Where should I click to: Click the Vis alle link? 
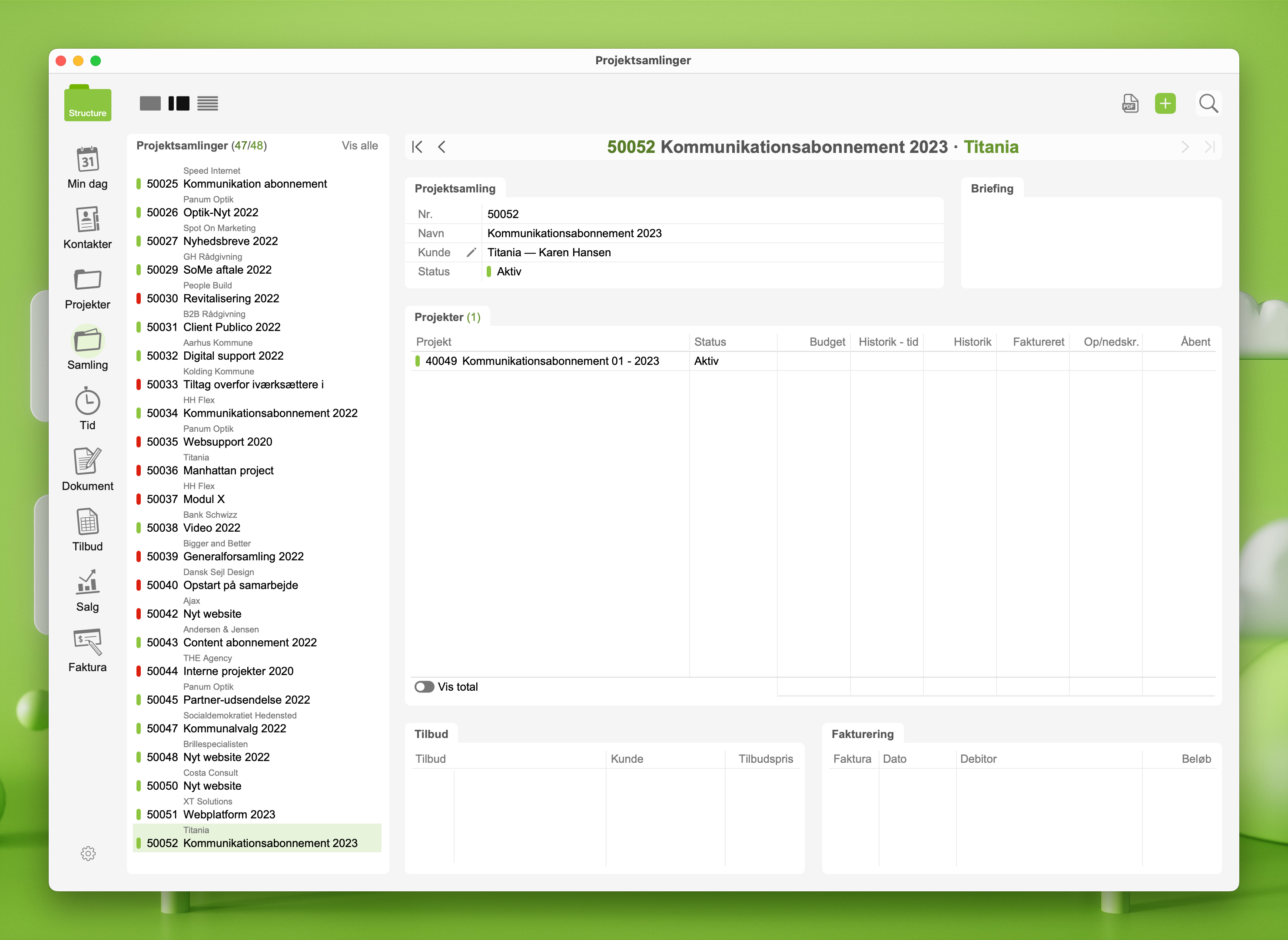pyautogui.click(x=359, y=146)
